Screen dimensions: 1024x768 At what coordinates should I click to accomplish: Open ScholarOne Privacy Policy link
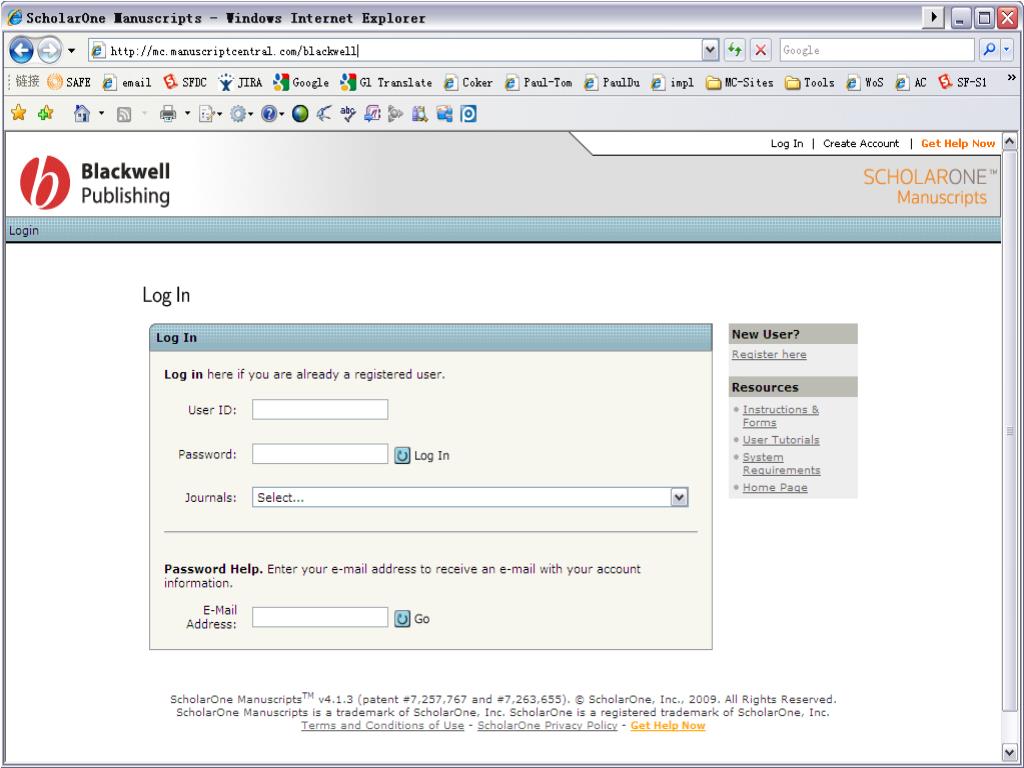coord(547,726)
